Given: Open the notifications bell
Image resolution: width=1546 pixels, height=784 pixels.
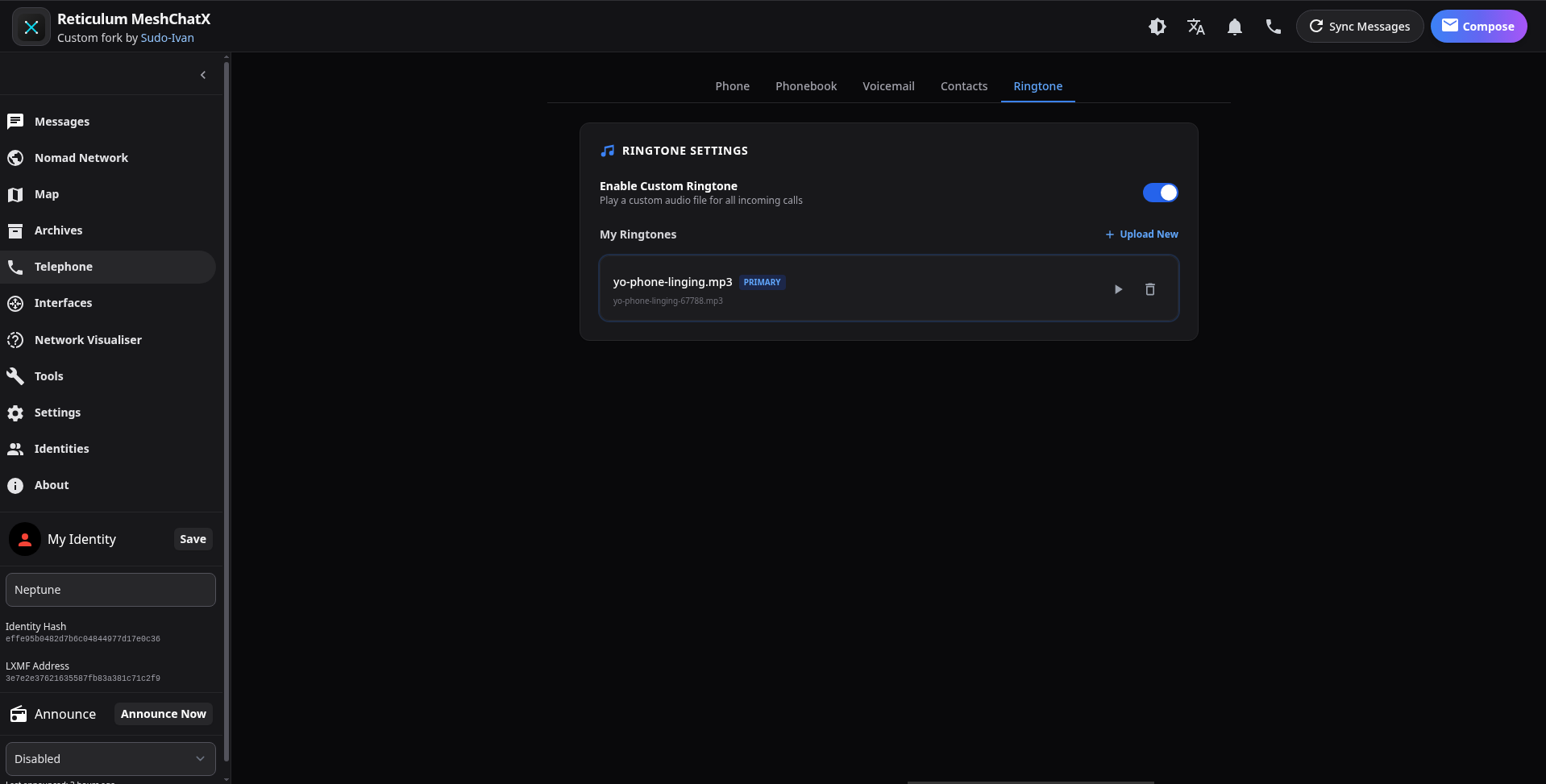Looking at the screenshot, I should pos(1234,27).
